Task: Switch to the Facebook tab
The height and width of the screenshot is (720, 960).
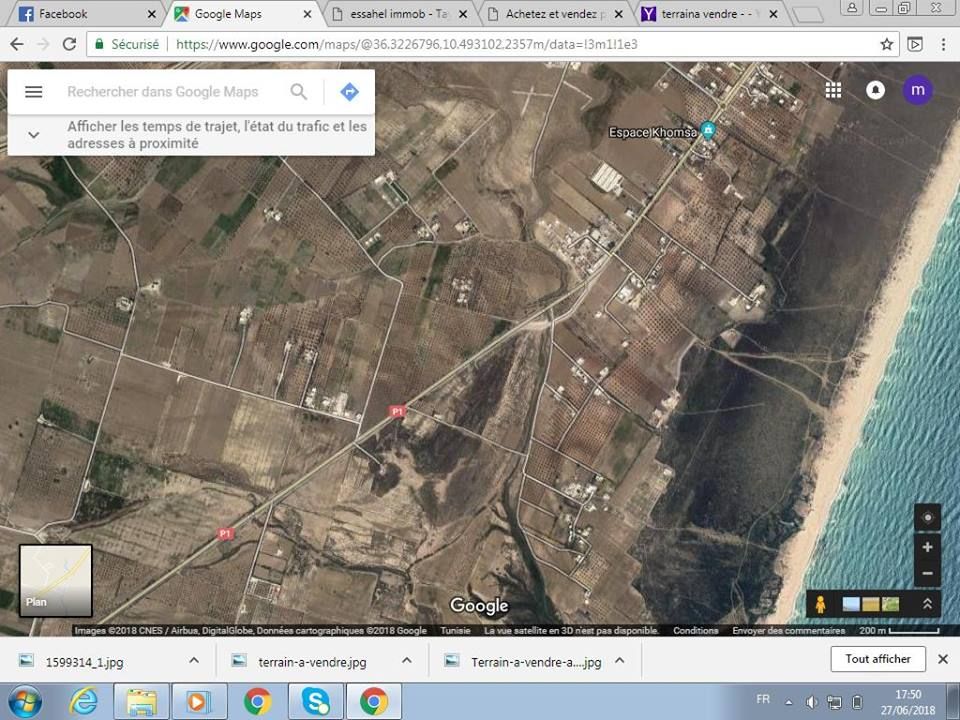Action: coord(80,14)
